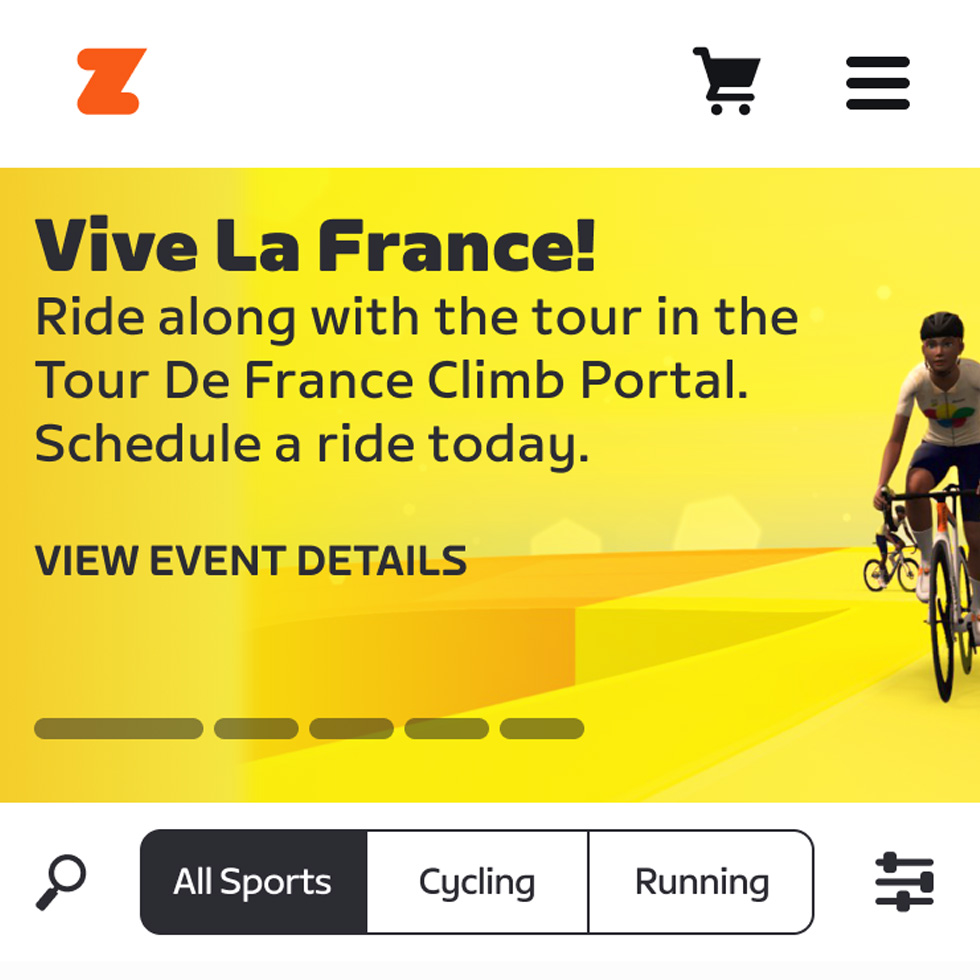Select the fourth carousel slide indicator
Image resolution: width=980 pixels, height=980 pixels.
coord(446,728)
